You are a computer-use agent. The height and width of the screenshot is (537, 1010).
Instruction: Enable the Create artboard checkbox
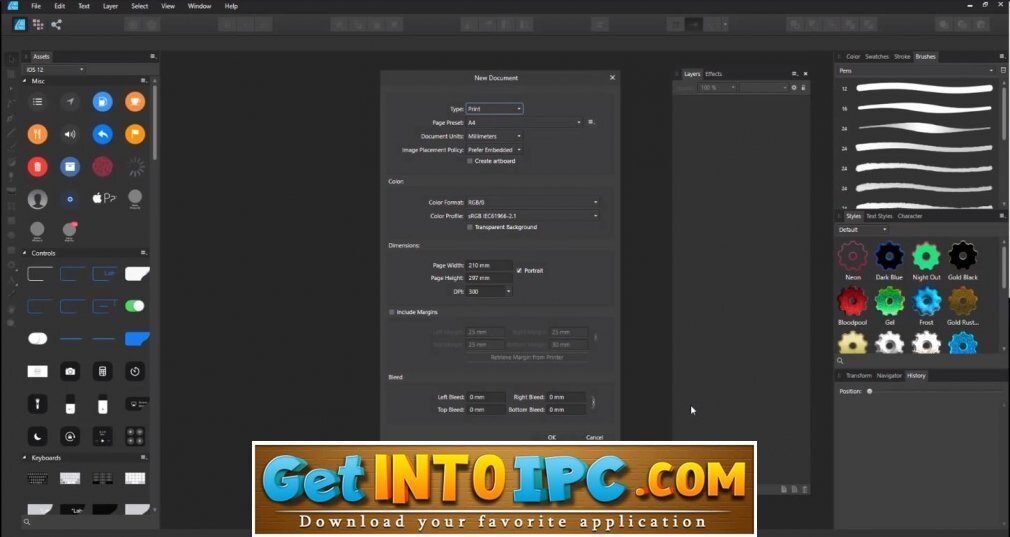point(470,161)
